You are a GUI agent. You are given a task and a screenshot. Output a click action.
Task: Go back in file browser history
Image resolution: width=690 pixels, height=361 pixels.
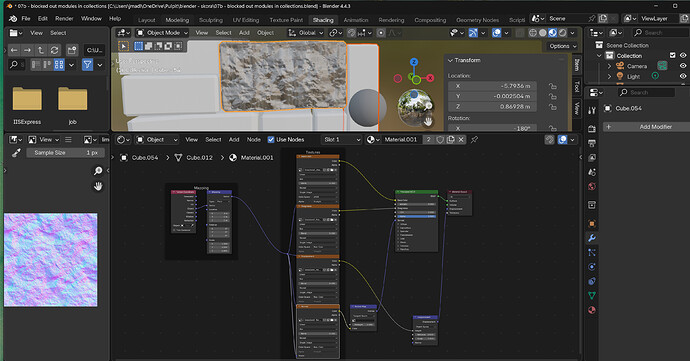tap(14, 50)
